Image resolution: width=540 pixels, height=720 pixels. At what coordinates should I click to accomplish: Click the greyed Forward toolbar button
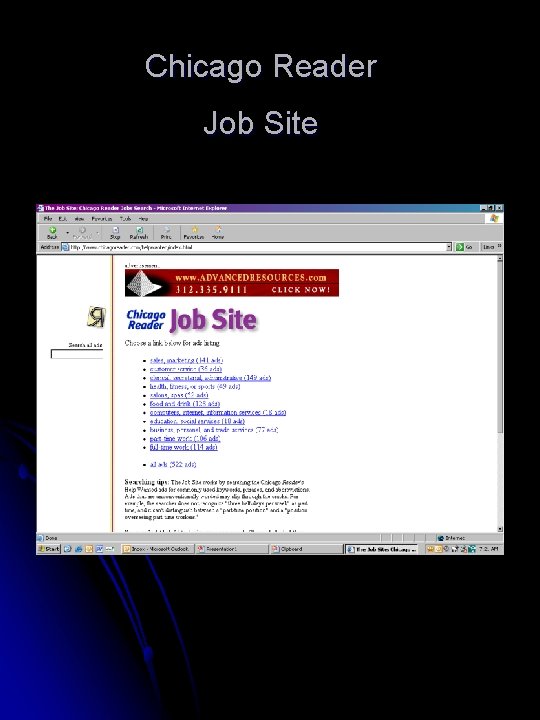(x=82, y=233)
